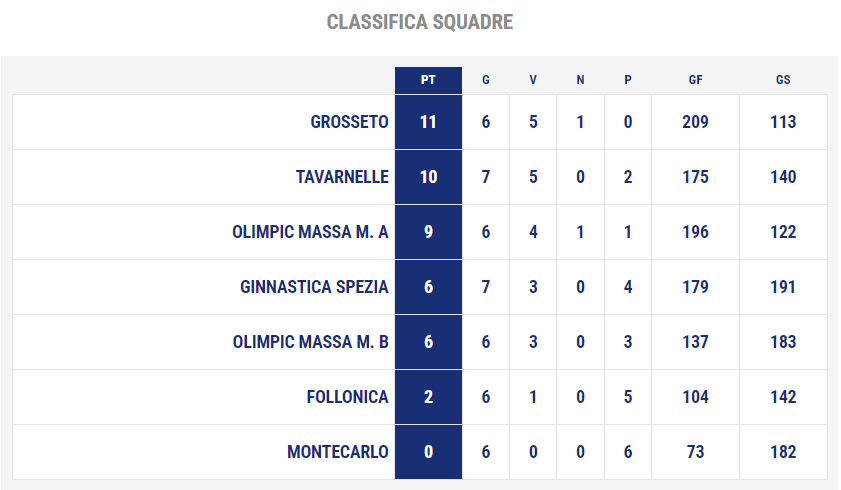Click Grosseto's 11 points cell
This screenshot has height=490, width=841.
coord(428,122)
